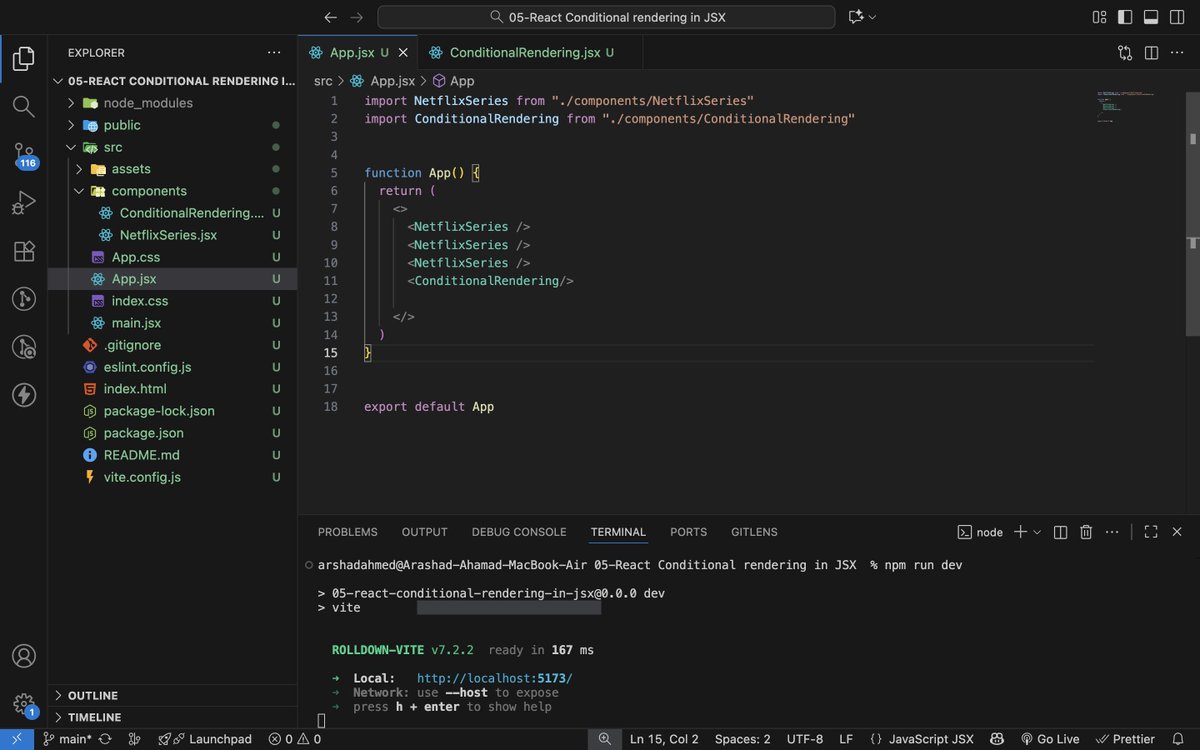Viewport: 1200px width, 750px height.
Task: Open a new terminal with the plus icon
Action: [x=1021, y=531]
